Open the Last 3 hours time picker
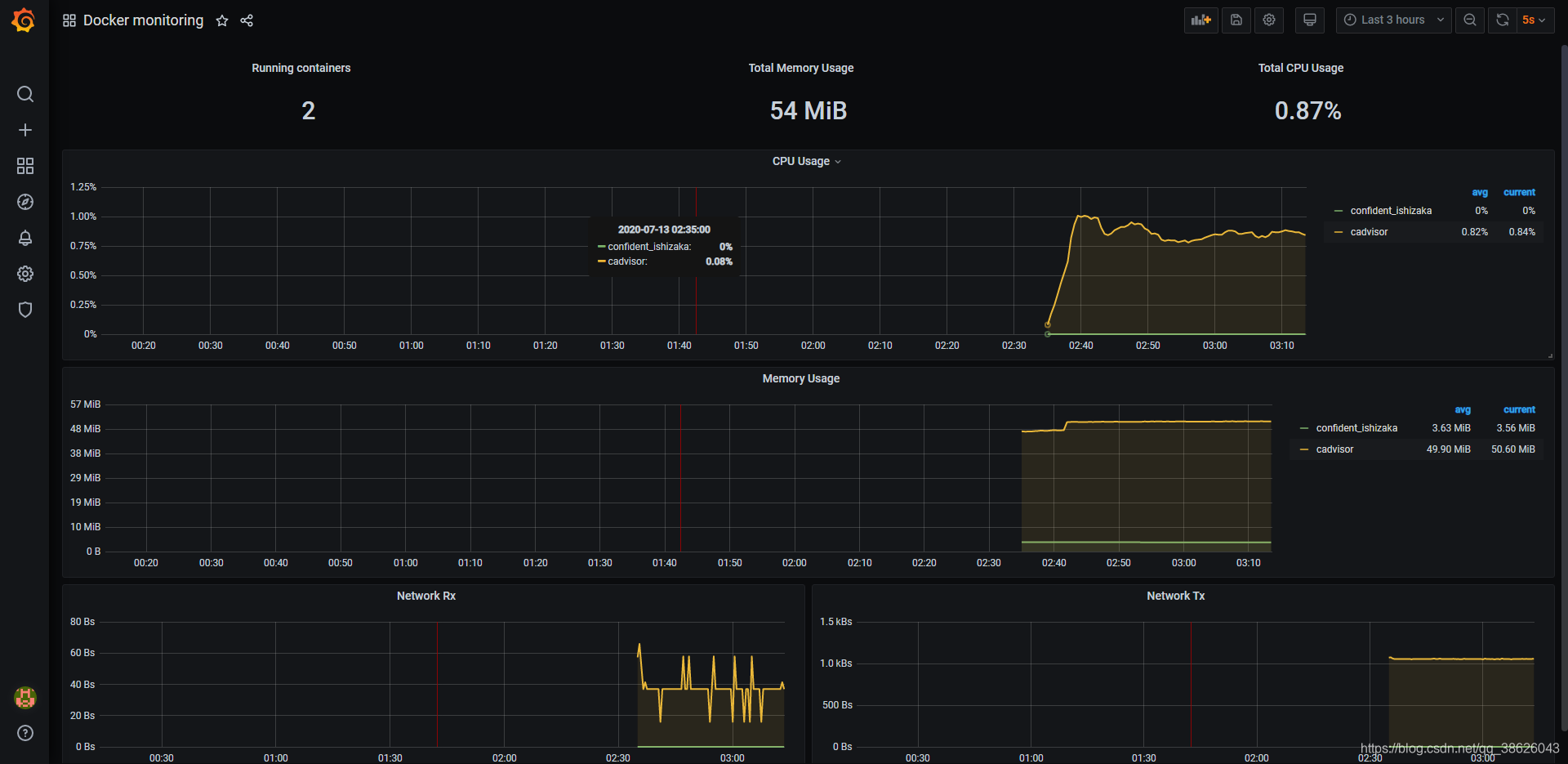 point(1394,20)
